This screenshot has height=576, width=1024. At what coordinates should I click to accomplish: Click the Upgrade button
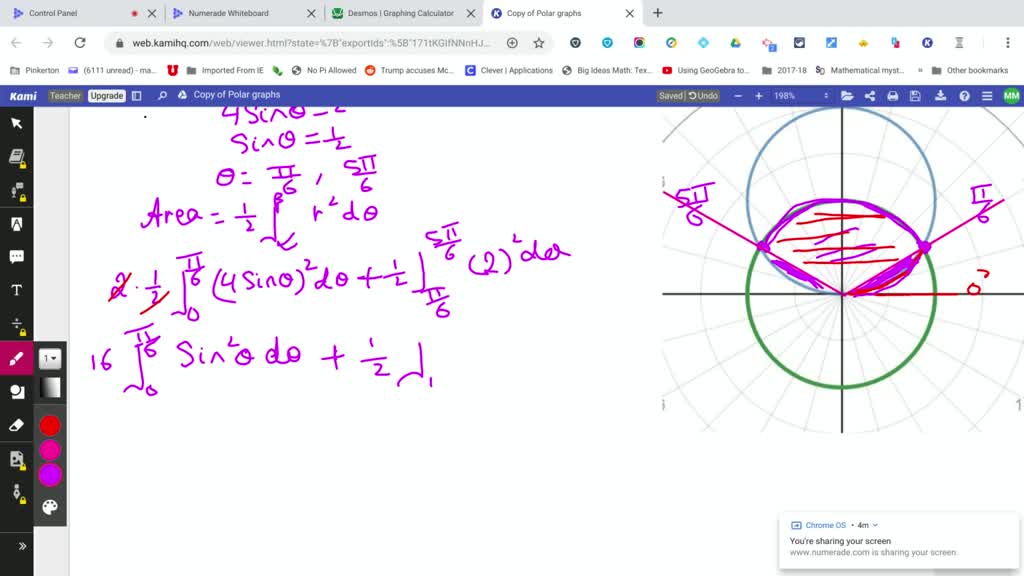(x=108, y=95)
